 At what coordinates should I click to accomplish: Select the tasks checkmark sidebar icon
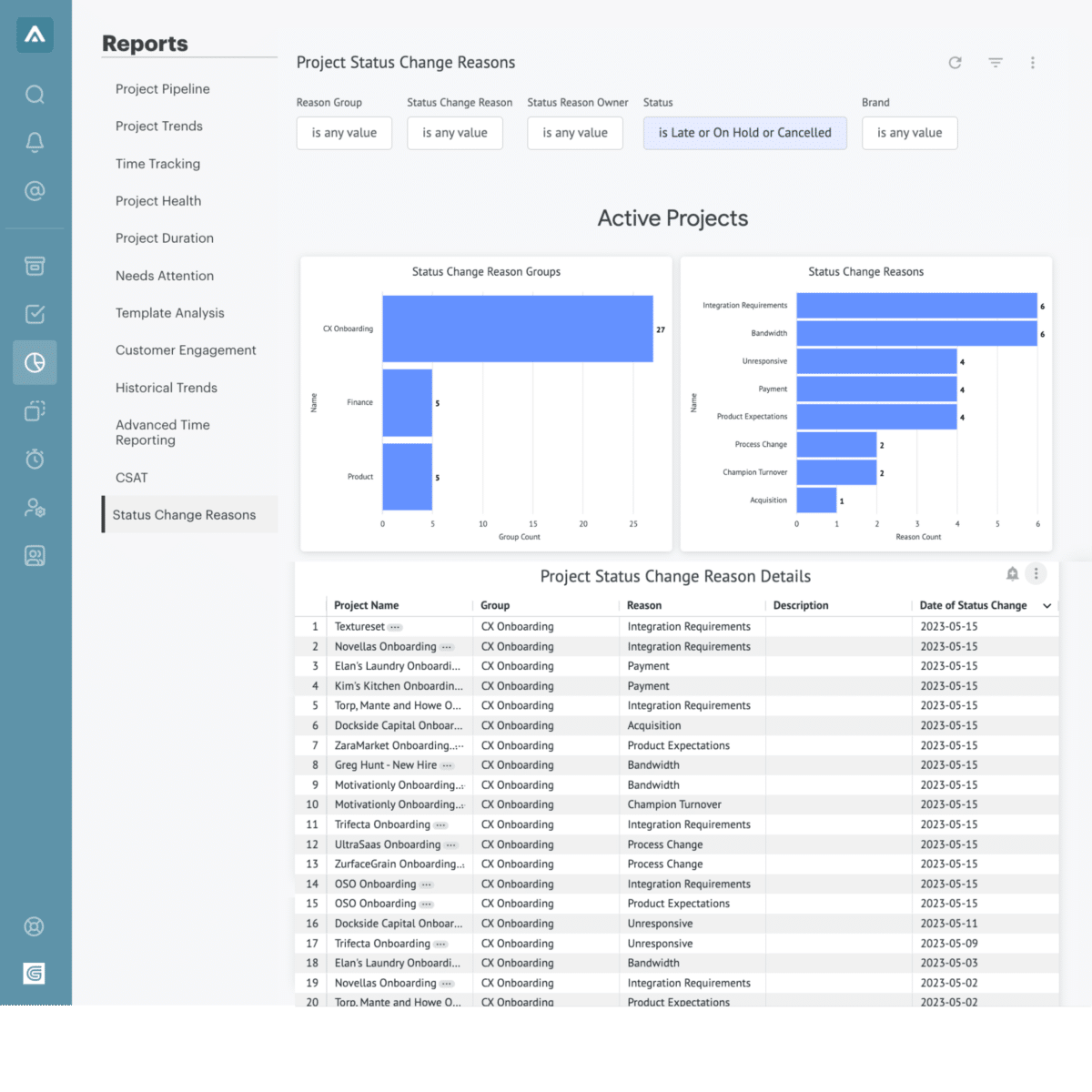pyautogui.click(x=35, y=313)
